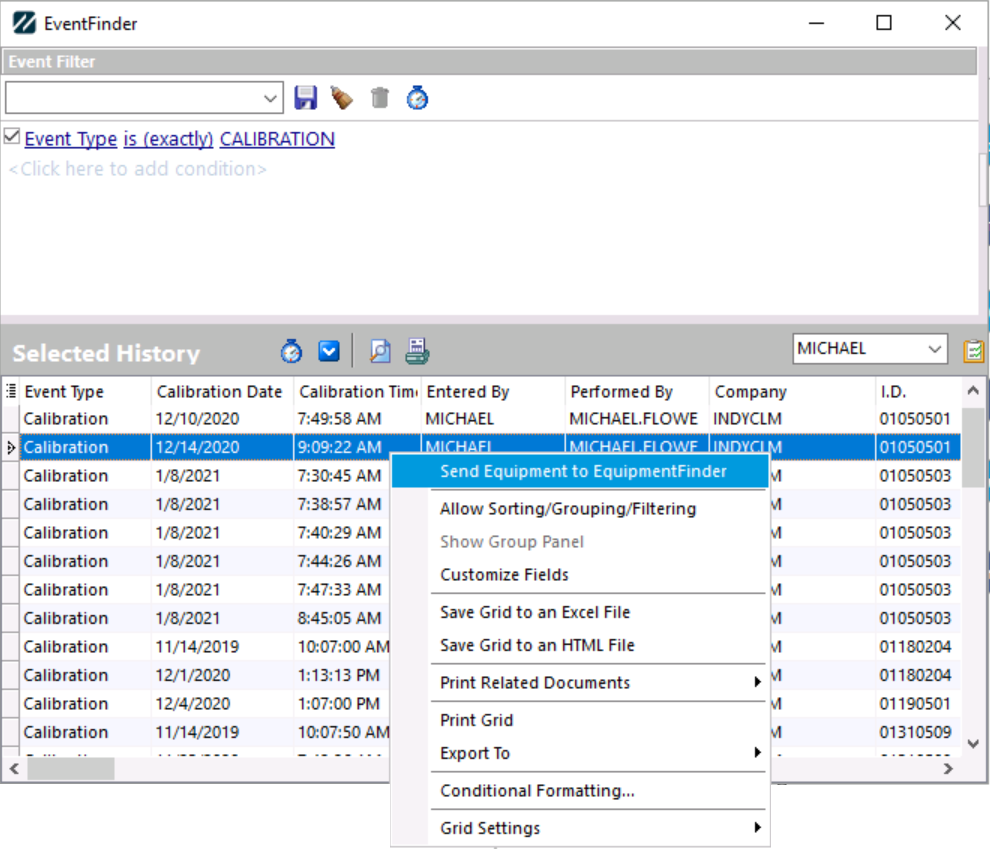
Task: Open Conditional Formatting from context menu
Action: [x=537, y=791]
